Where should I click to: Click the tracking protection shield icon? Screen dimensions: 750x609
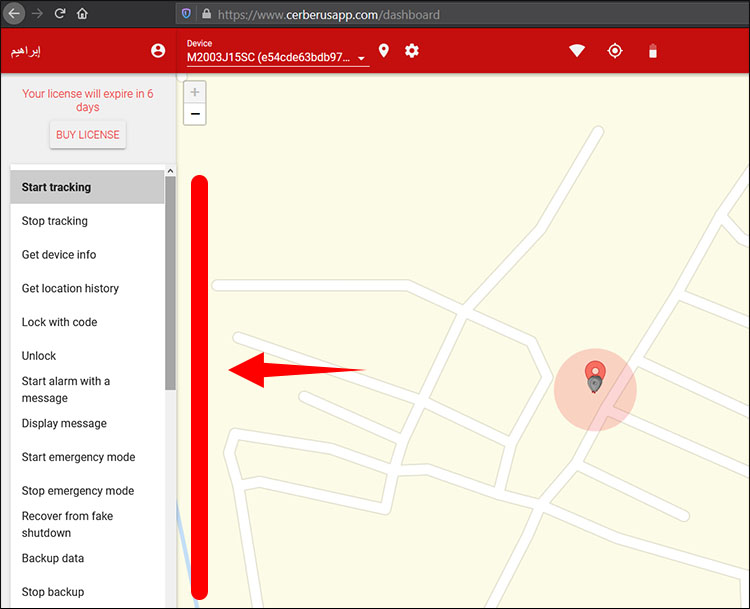pos(187,14)
